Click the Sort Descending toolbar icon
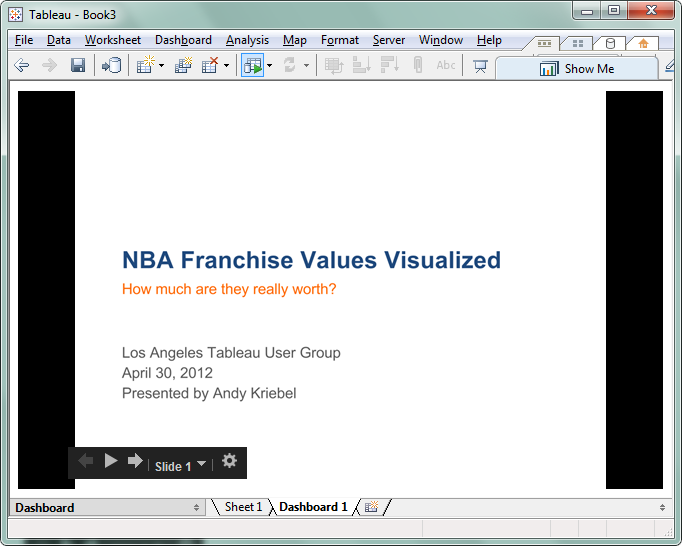The image size is (682, 546). point(389,65)
